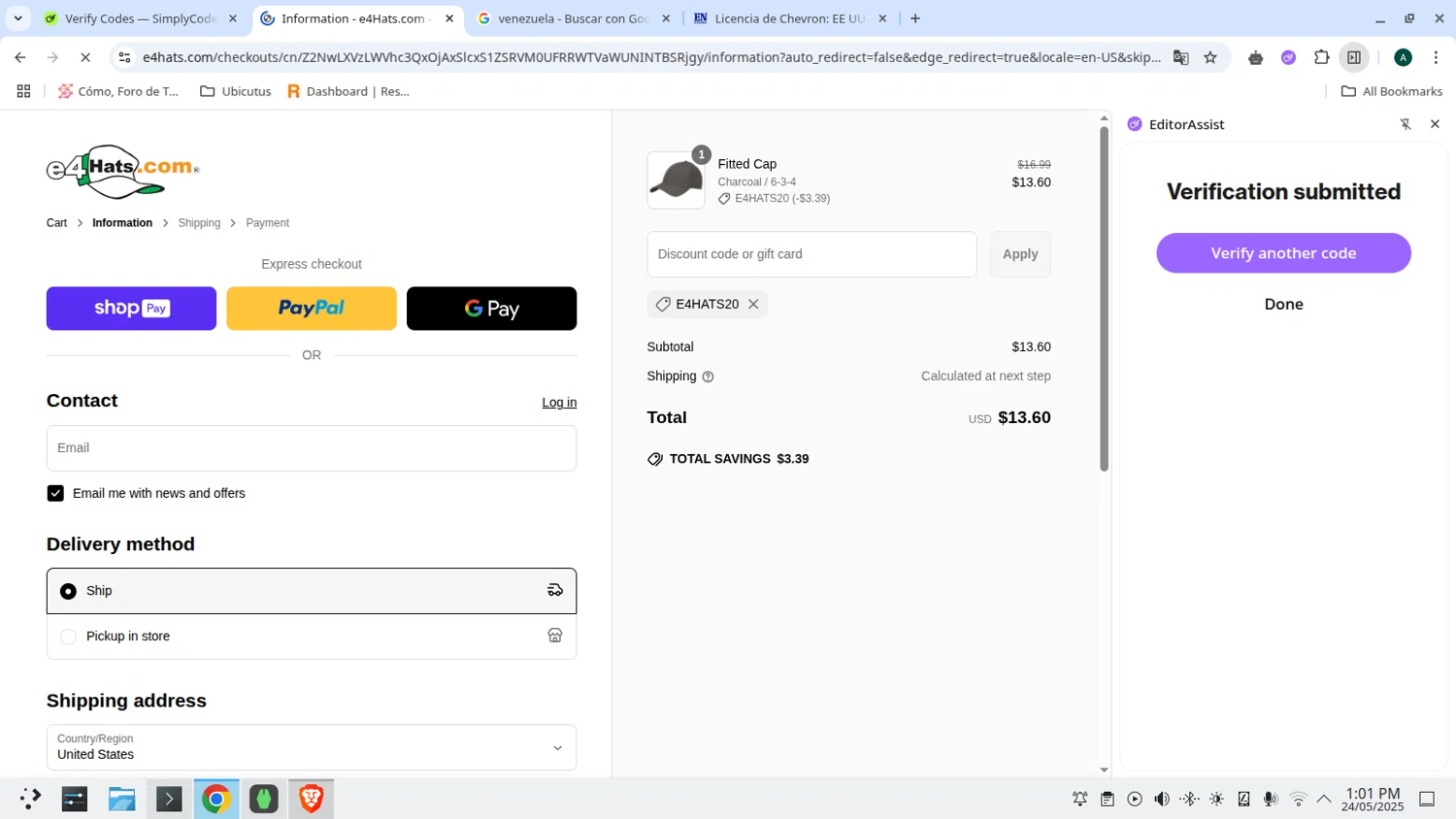The height and width of the screenshot is (819, 1456).
Task: Select the Shipping breadcrumb step
Action: (199, 223)
